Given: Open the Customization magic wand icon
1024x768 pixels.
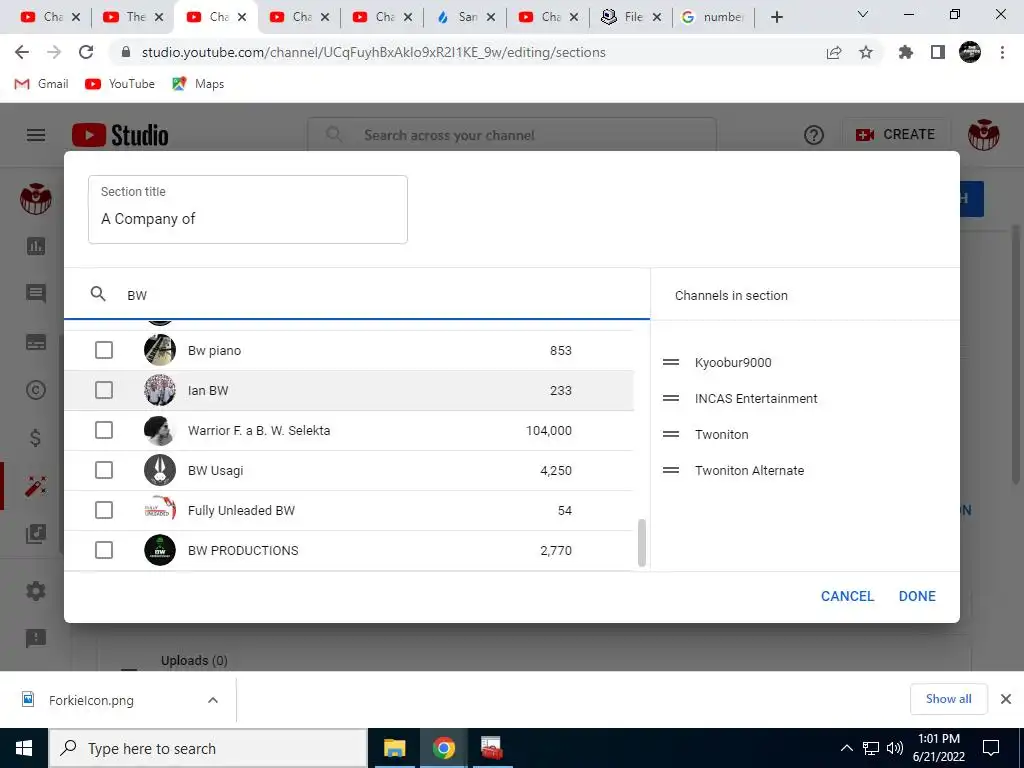Looking at the screenshot, I should (36, 486).
